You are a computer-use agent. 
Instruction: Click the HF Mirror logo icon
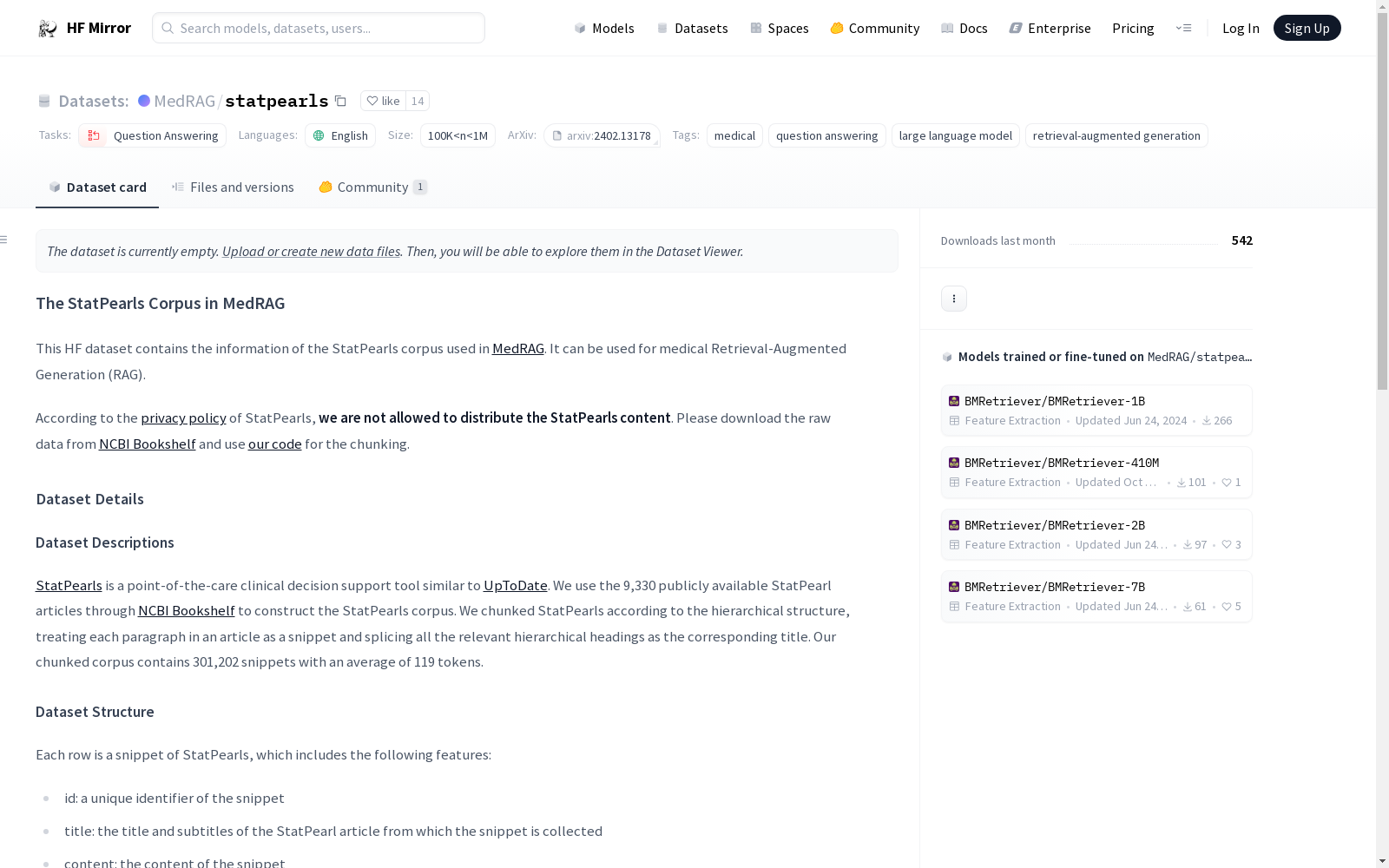click(48, 29)
